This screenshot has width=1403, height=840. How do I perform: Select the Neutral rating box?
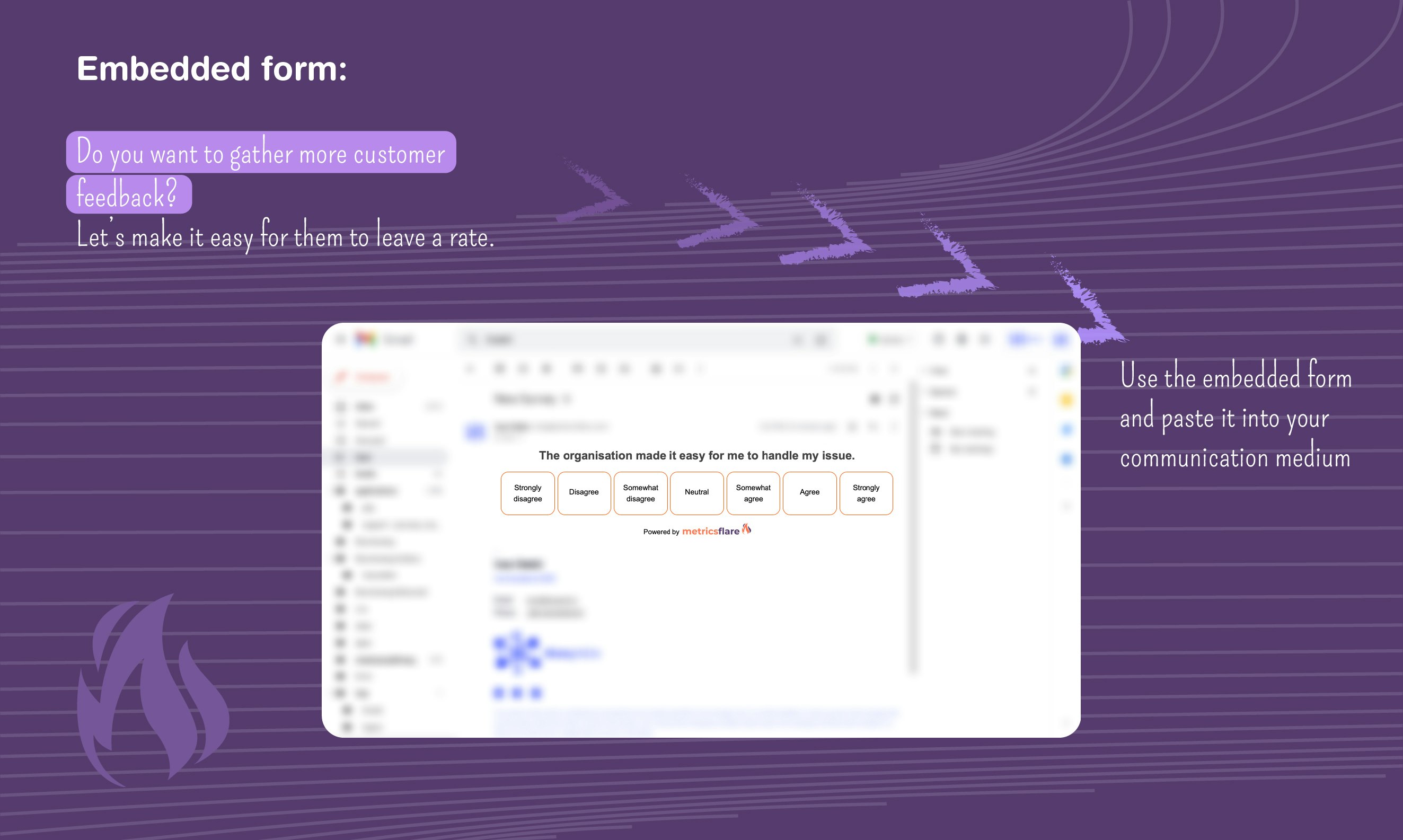click(x=696, y=493)
